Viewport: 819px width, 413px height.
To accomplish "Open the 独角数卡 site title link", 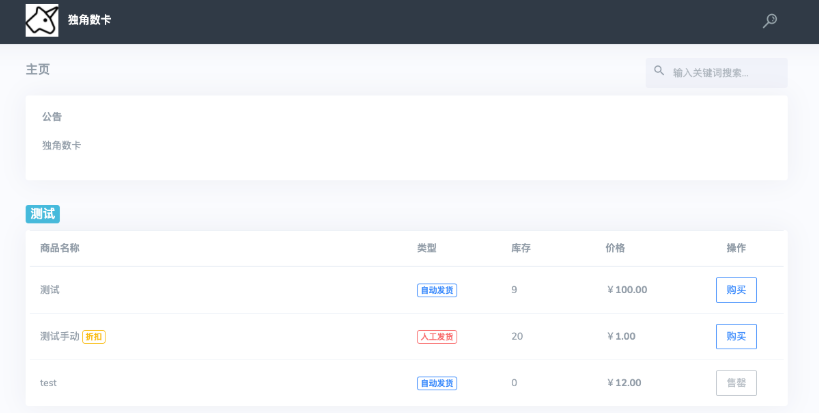I will tap(89, 21).
